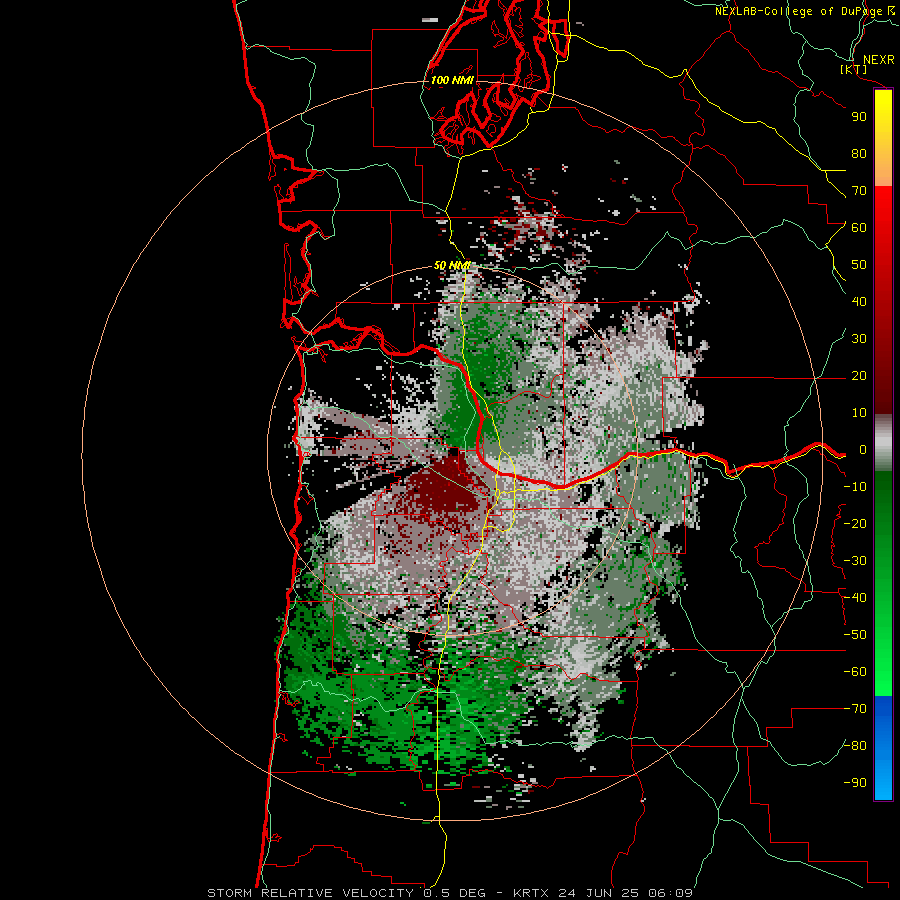Click the -90 value on velocity scale

[855, 783]
